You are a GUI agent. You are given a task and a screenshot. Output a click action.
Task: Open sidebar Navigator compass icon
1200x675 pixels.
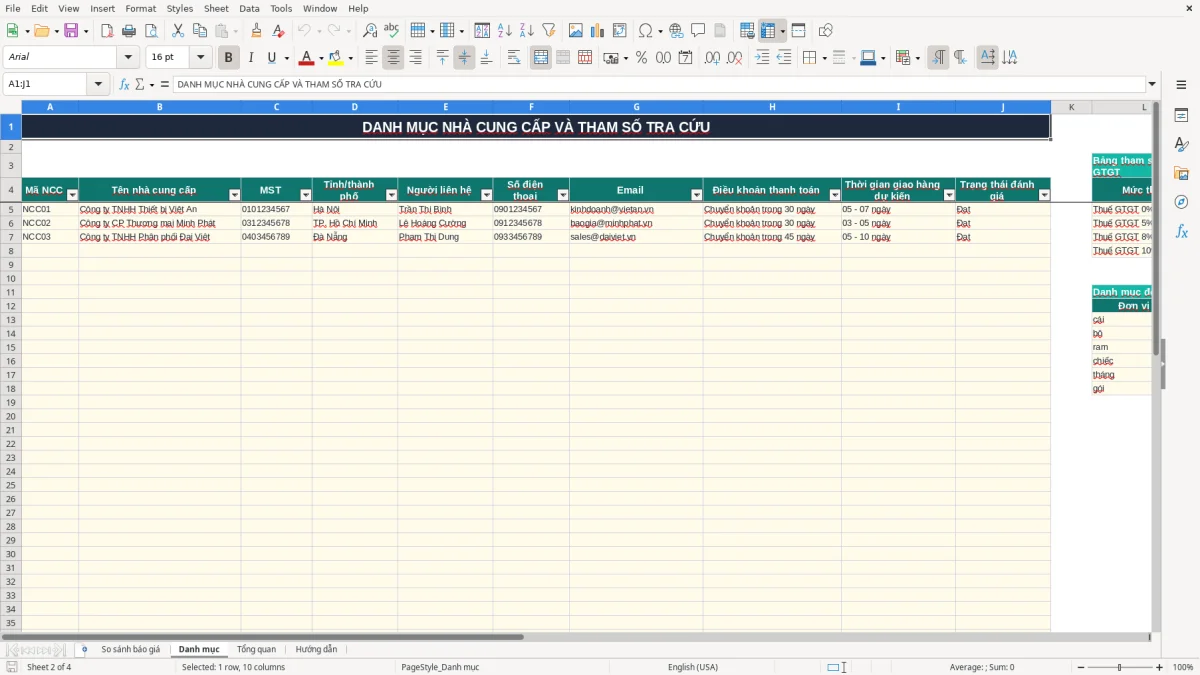tap(1181, 202)
